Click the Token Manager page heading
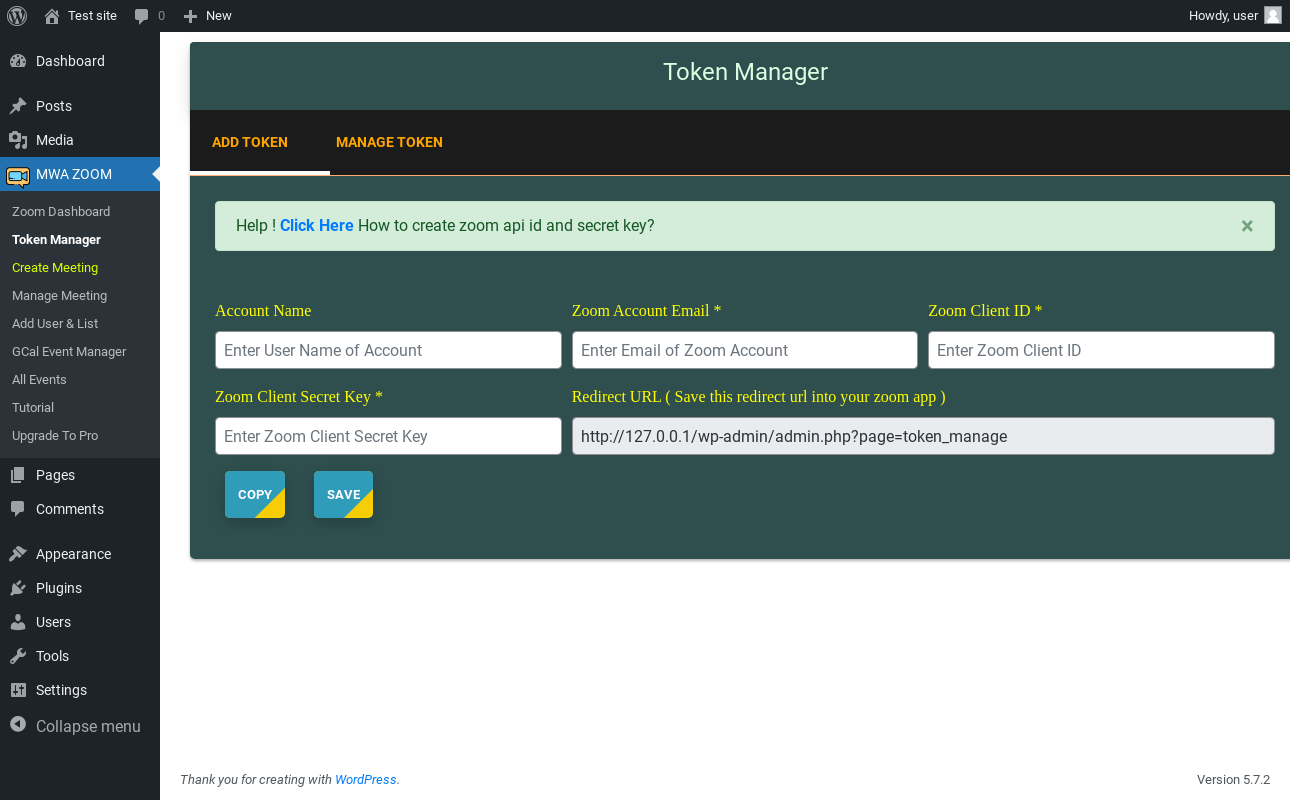The width and height of the screenshot is (1290, 800). 745,72
